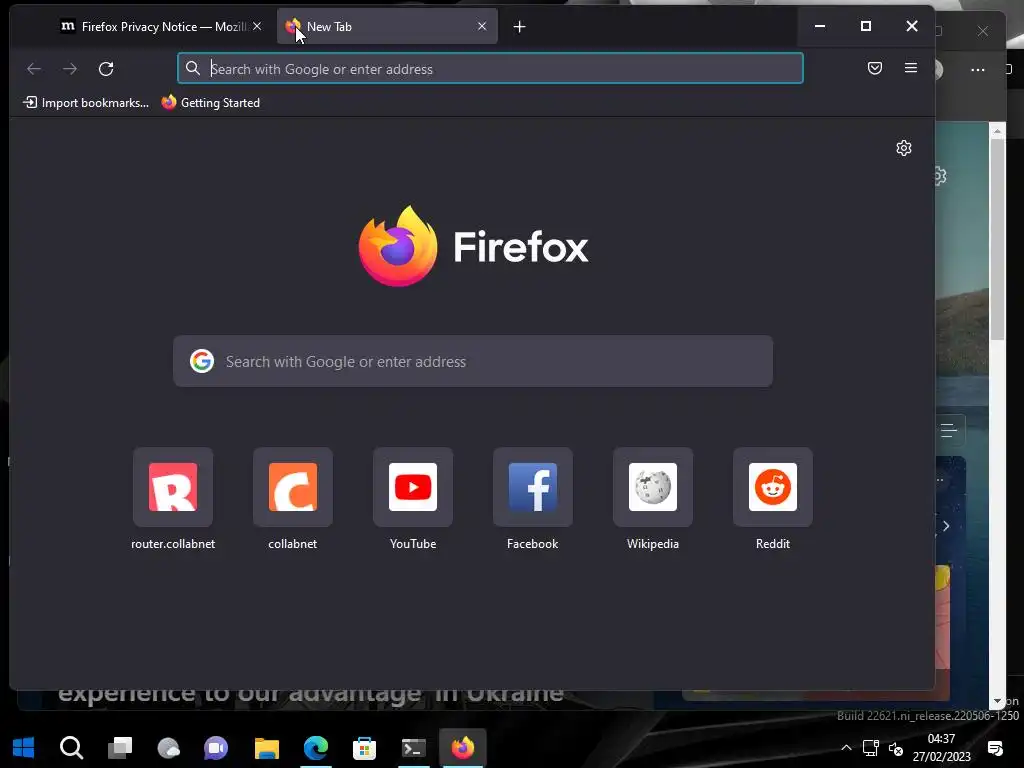Image resolution: width=1024 pixels, height=768 pixels.
Task: Open Save to Pocket button
Action: coord(875,68)
